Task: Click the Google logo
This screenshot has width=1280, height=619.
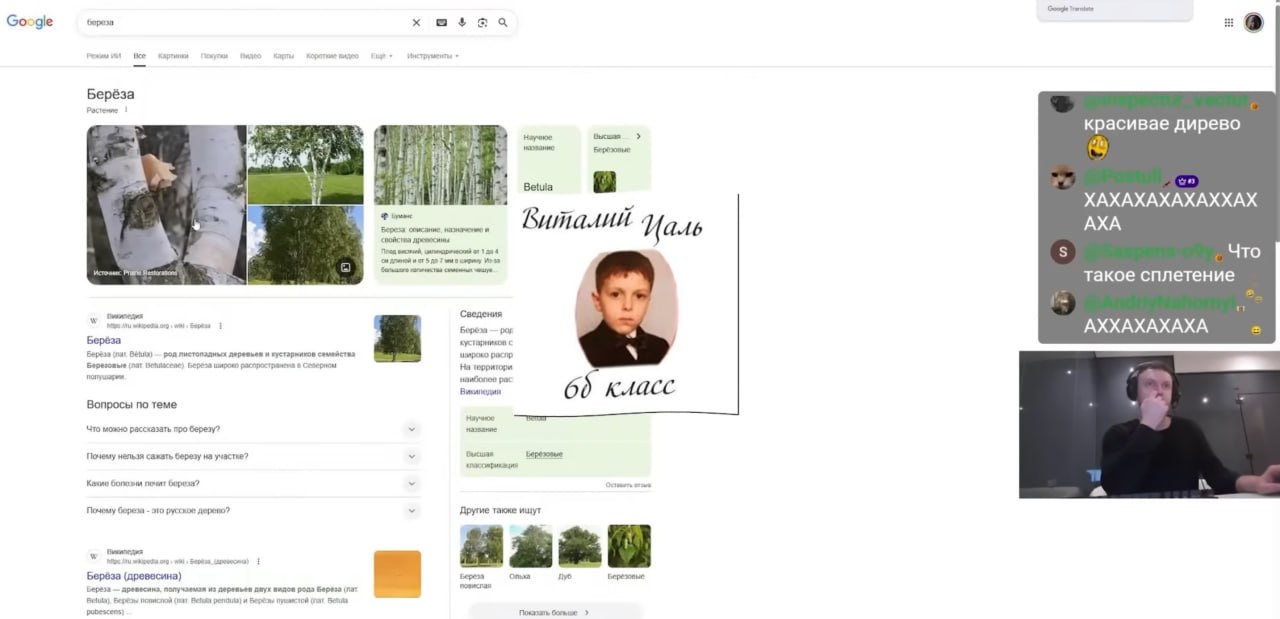Action: click(x=30, y=22)
